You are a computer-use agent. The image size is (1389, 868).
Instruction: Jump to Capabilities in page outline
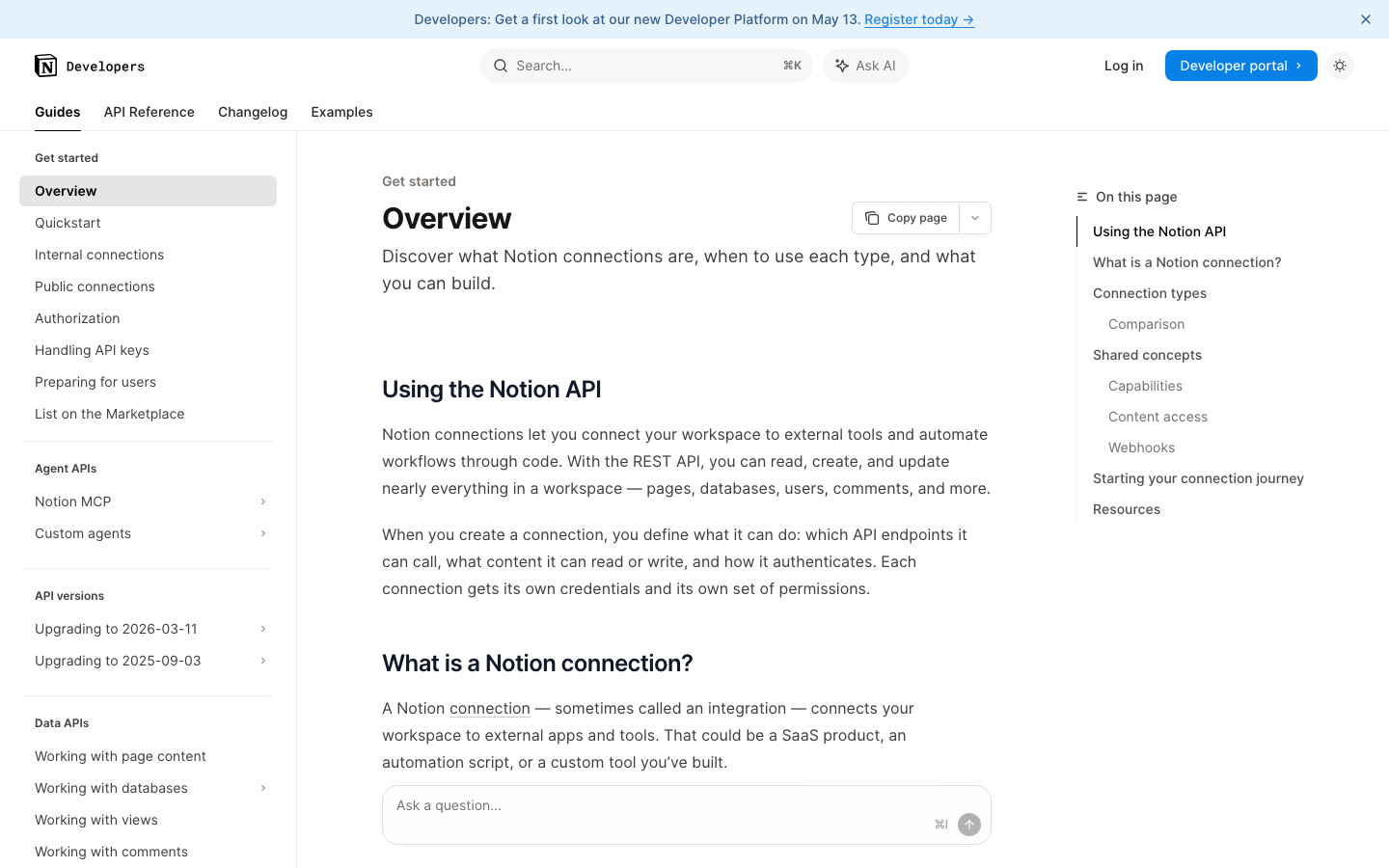point(1145,386)
